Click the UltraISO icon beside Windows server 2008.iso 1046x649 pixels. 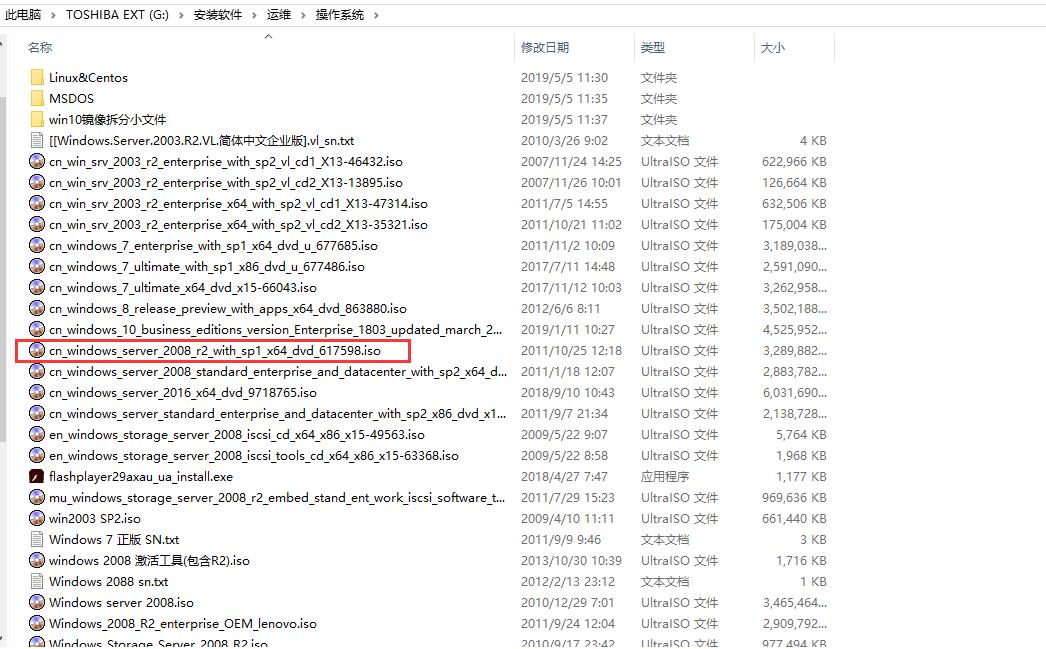tap(37, 602)
